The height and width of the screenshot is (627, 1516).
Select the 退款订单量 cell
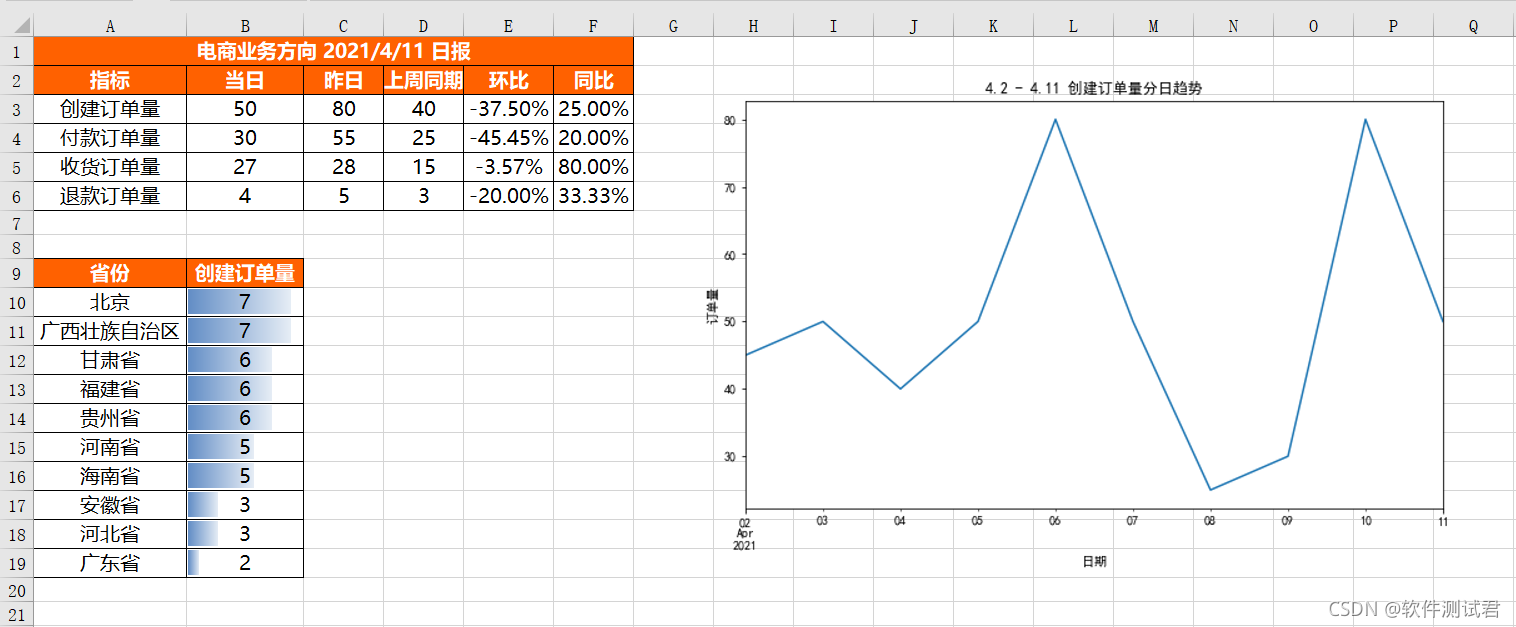point(110,196)
